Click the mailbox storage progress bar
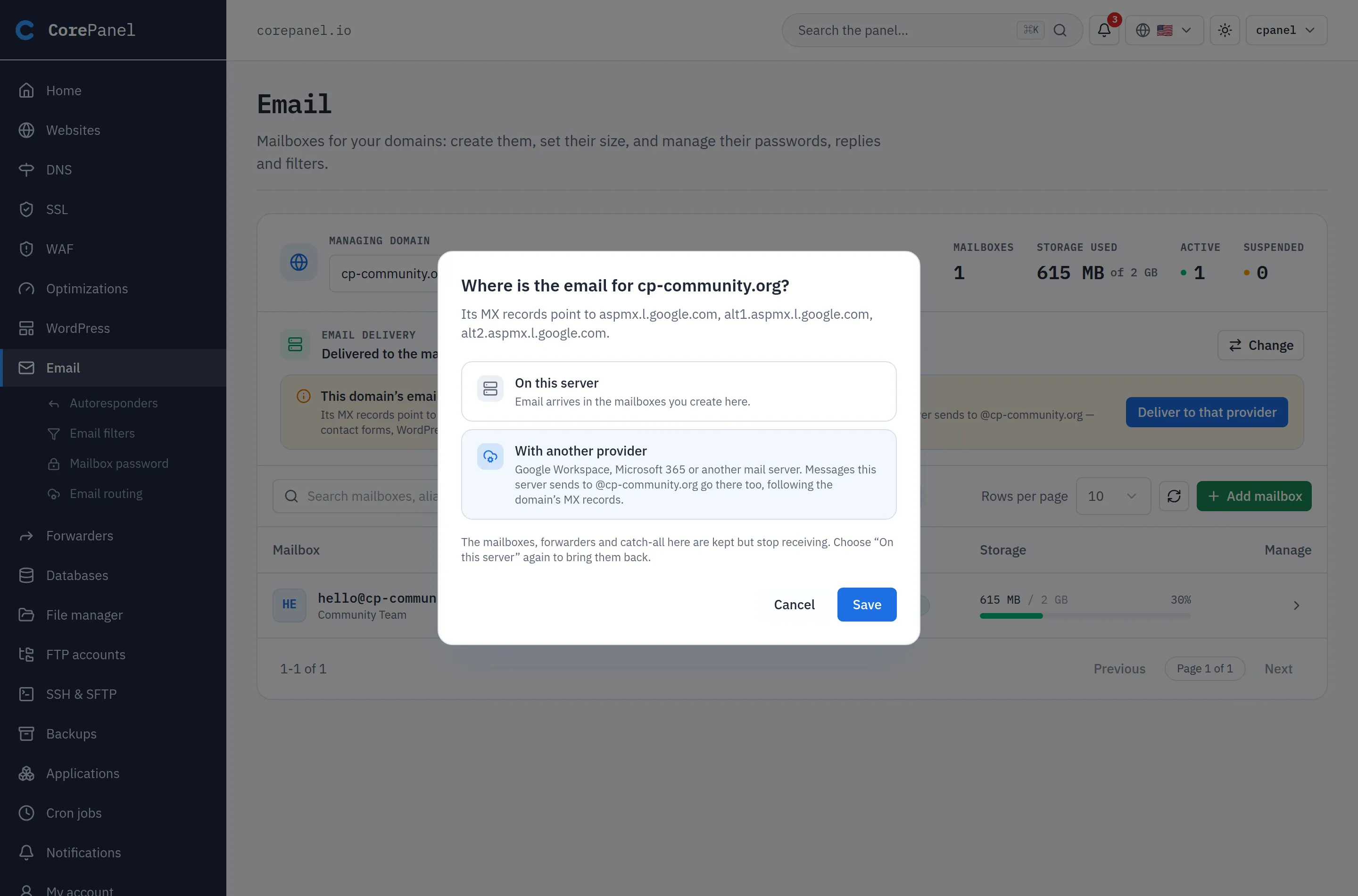 1085,616
